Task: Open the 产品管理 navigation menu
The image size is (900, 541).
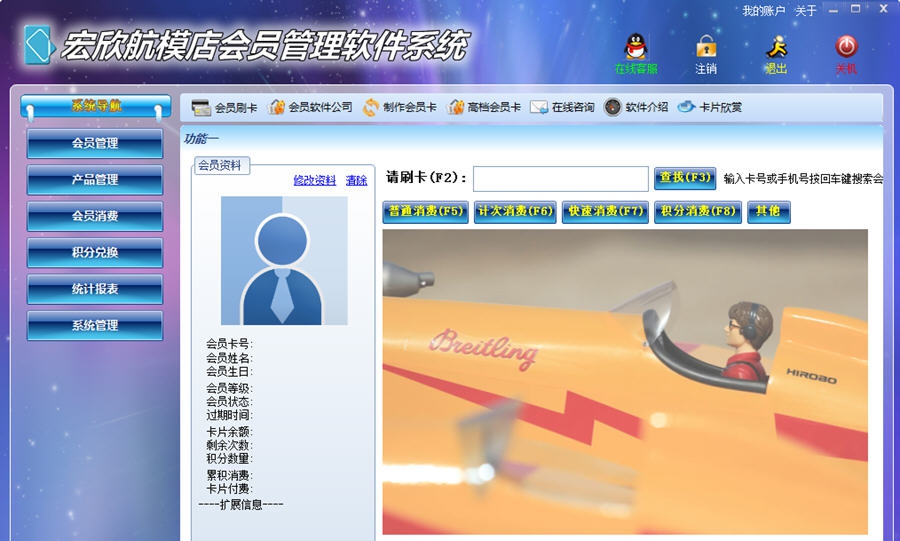Action: (x=95, y=180)
